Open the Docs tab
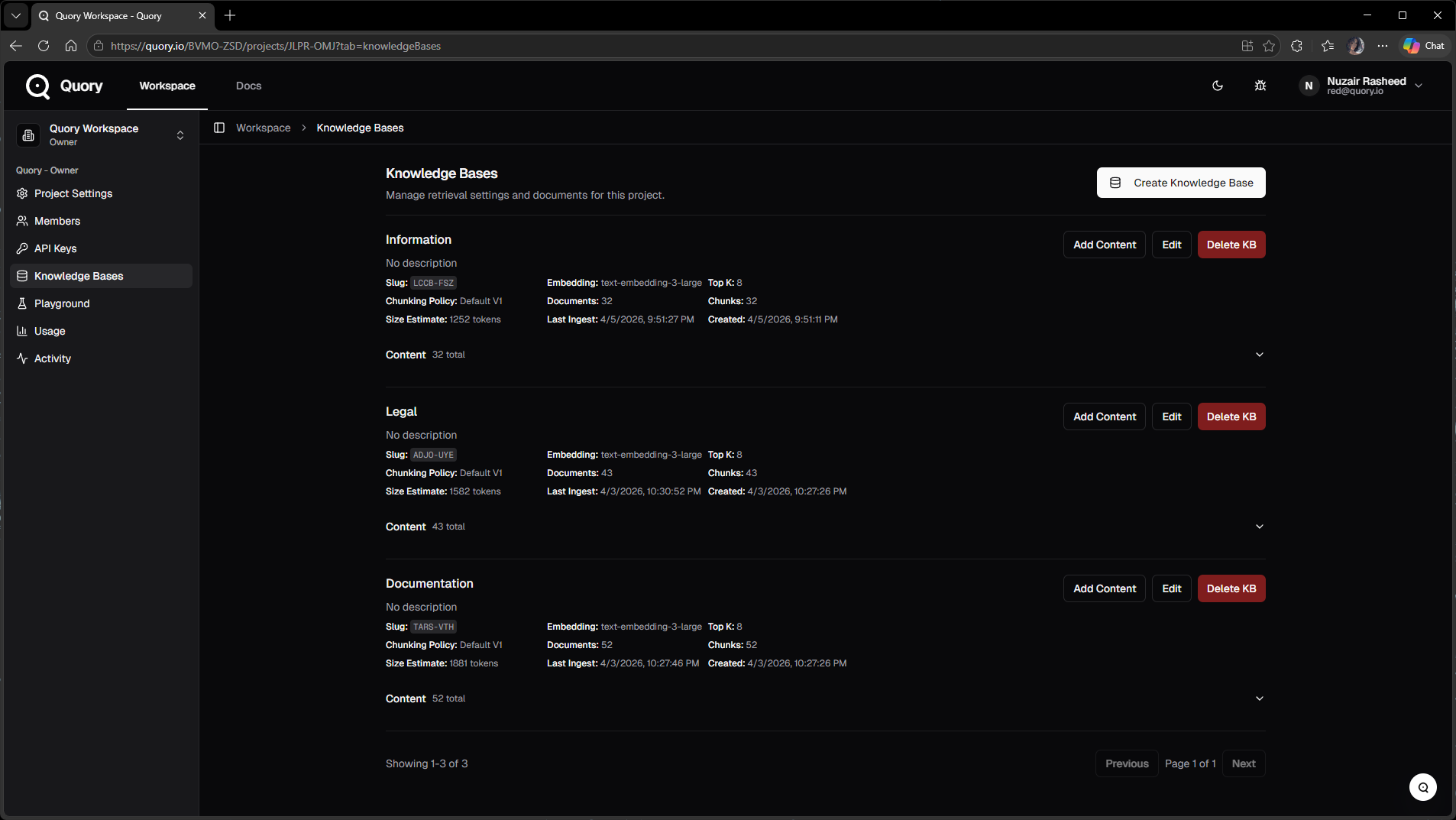Image resolution: width=1456 pixels, height=820 pixels. pos(248,86)
